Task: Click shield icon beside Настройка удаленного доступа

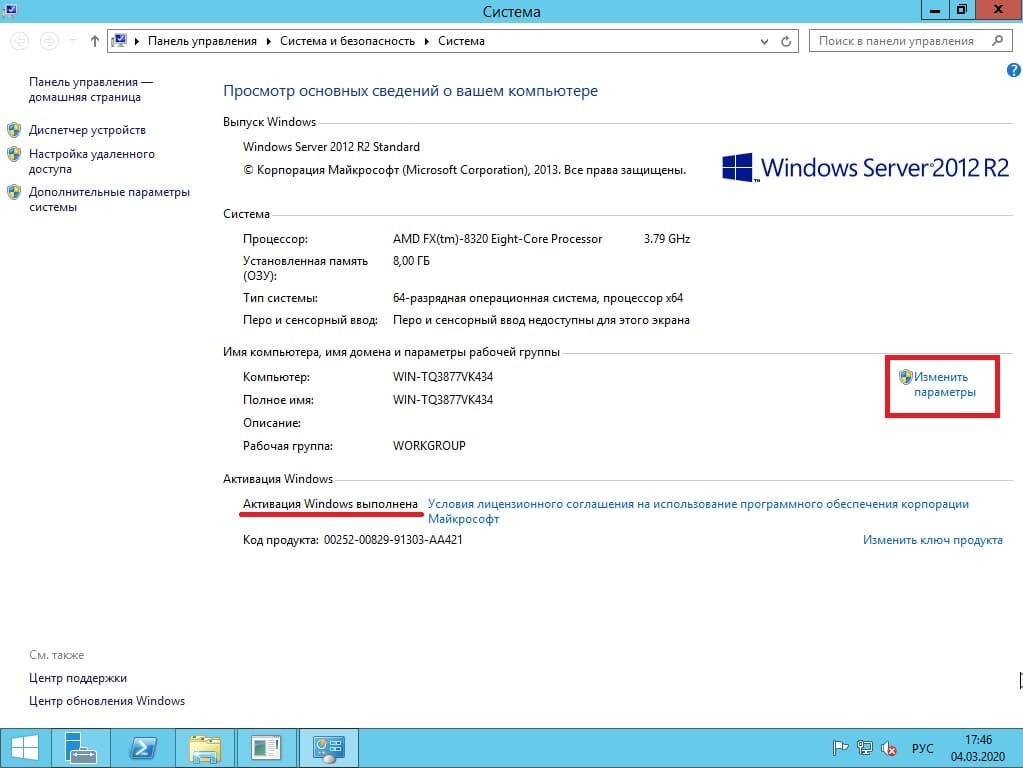Action: tap(14, 154)
